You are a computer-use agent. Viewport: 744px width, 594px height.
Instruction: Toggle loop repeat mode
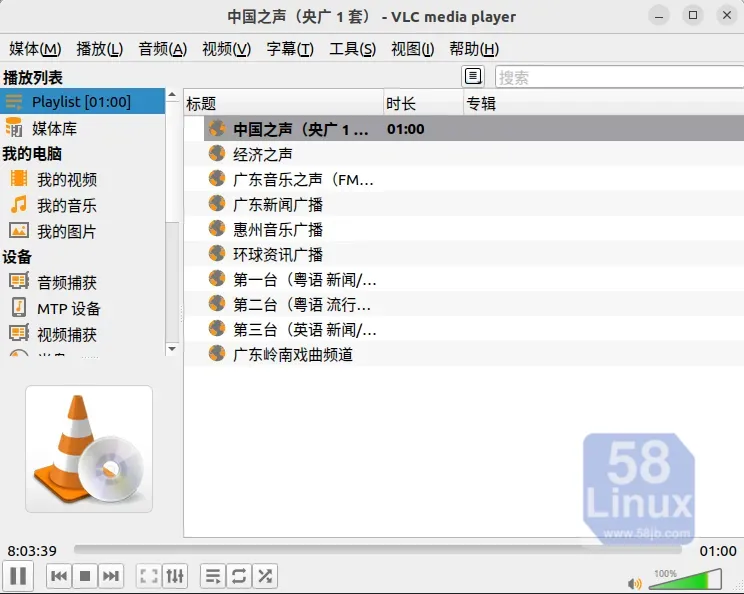pos(239,576)
